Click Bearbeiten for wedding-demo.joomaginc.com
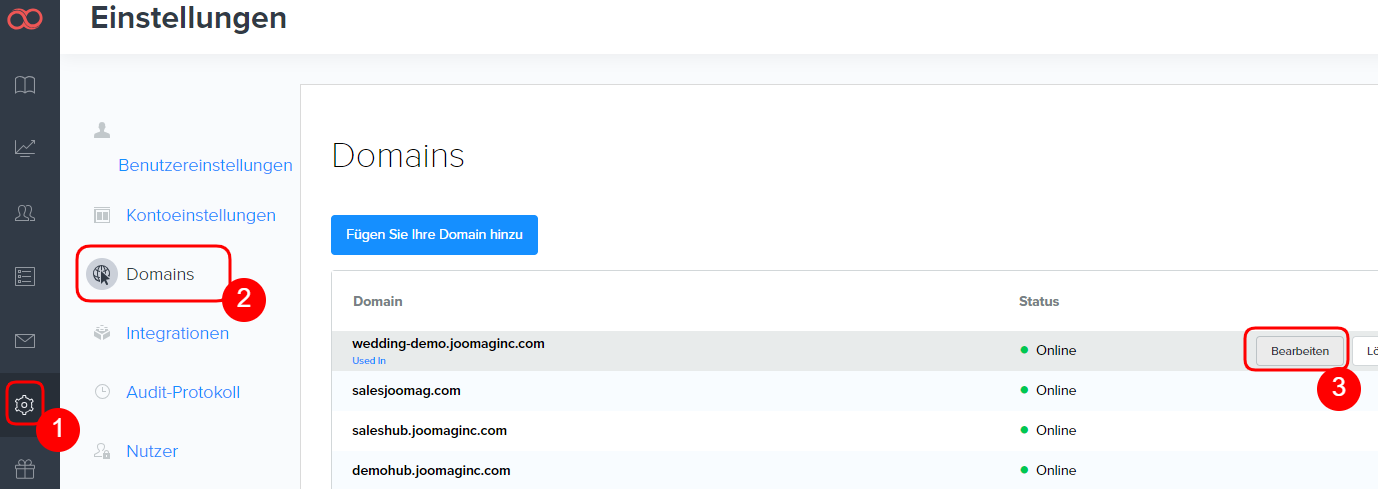The width and height of the screenshot is (1378, 489). pyautogui.click(x=1299, y=351)
